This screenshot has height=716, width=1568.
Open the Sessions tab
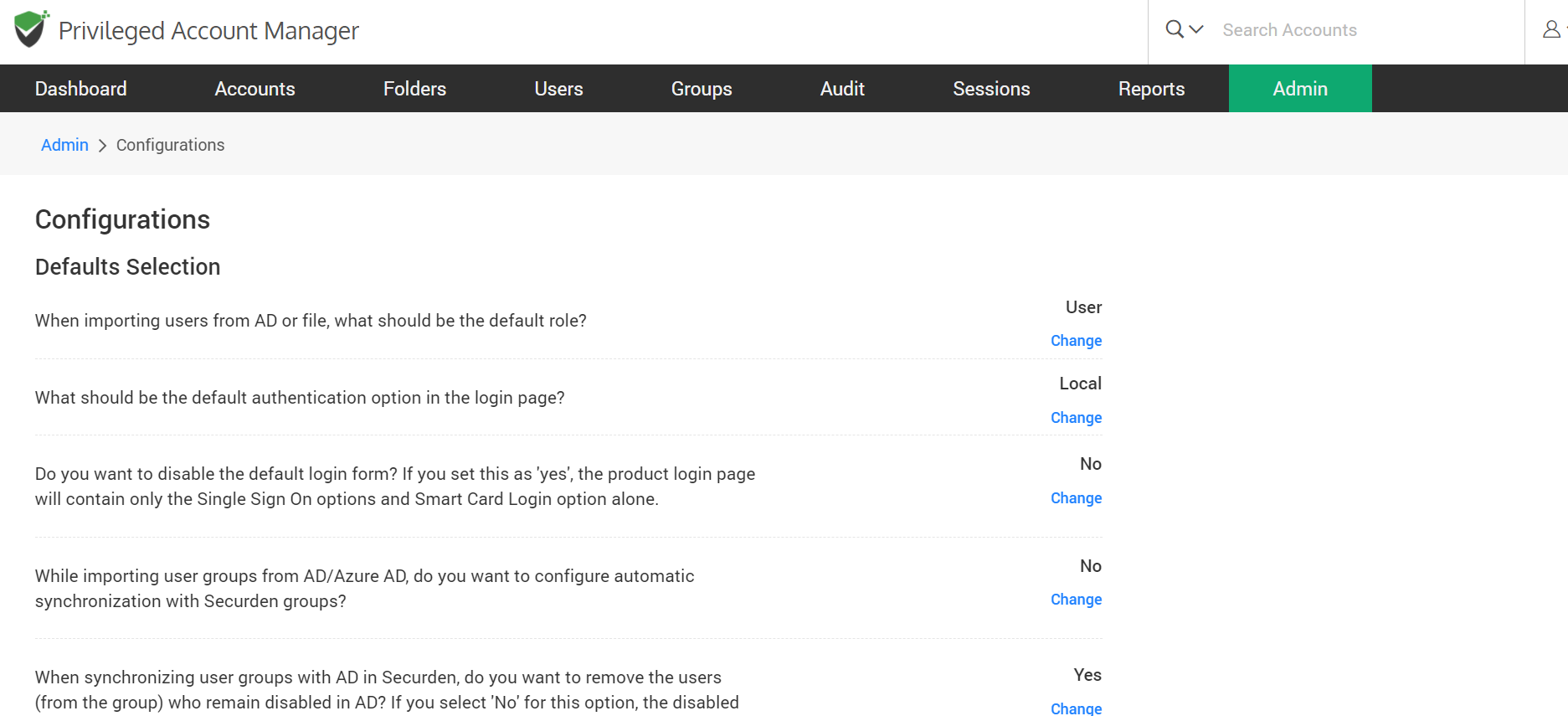click(991, 89)
